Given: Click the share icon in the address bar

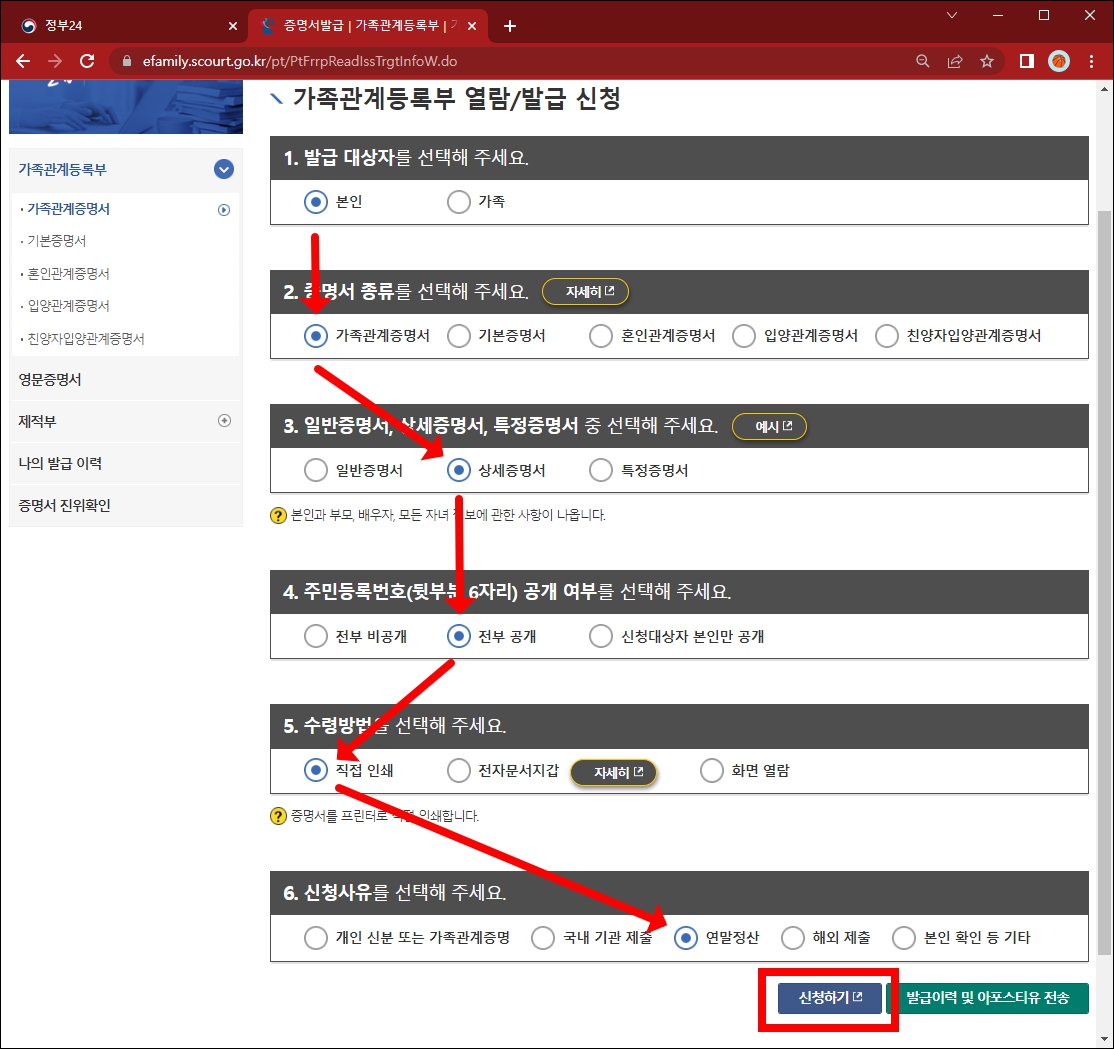Looking at the screenshot, I should tap(955, 60).
